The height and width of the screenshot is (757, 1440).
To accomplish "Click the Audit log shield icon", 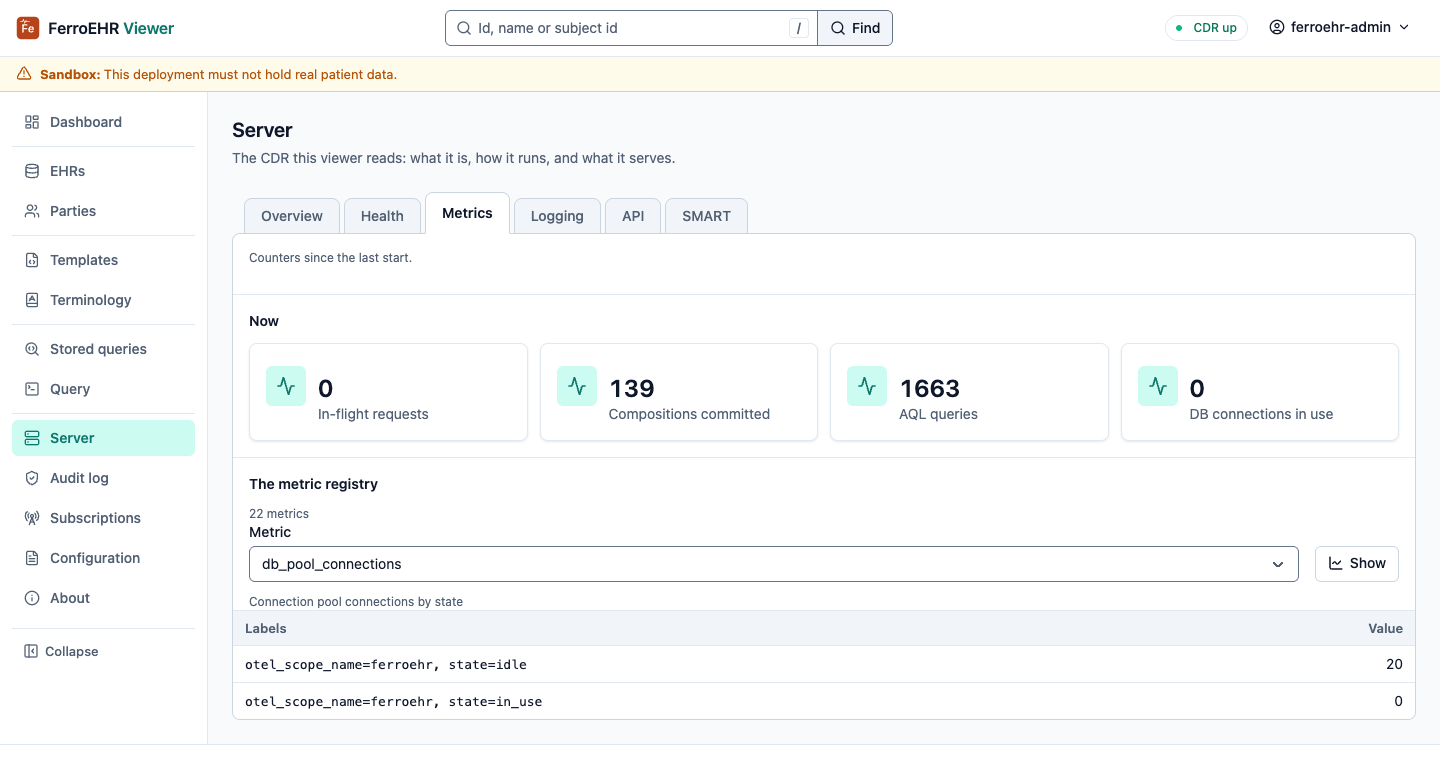I will point(32,478).
